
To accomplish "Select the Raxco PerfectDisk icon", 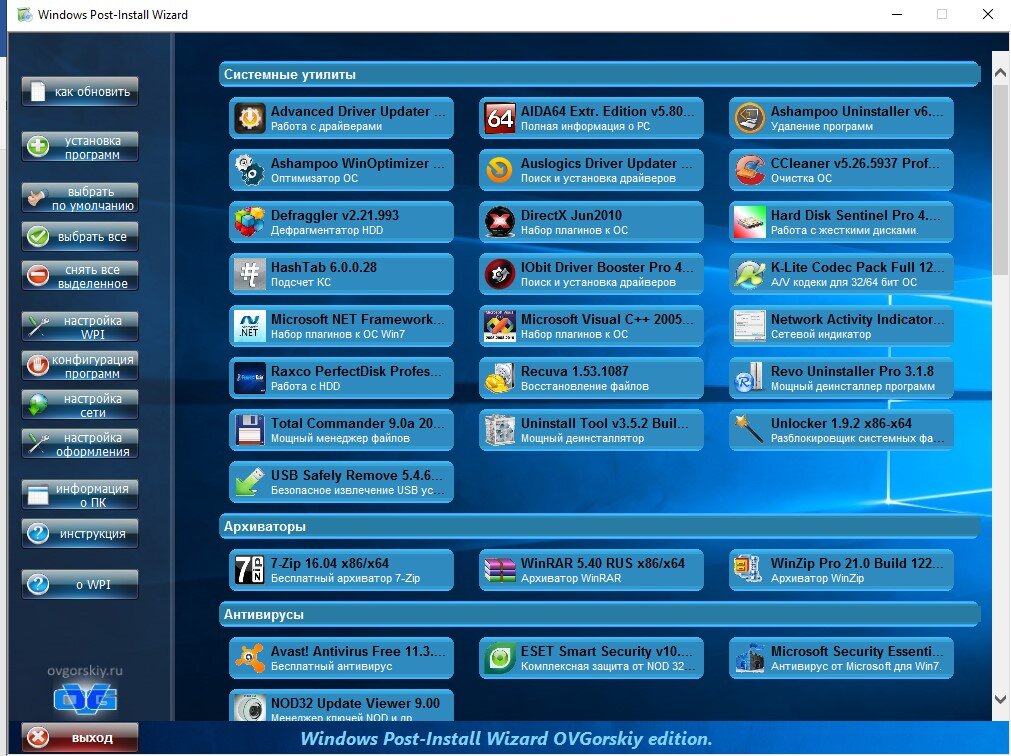I will tap(250, 379).
